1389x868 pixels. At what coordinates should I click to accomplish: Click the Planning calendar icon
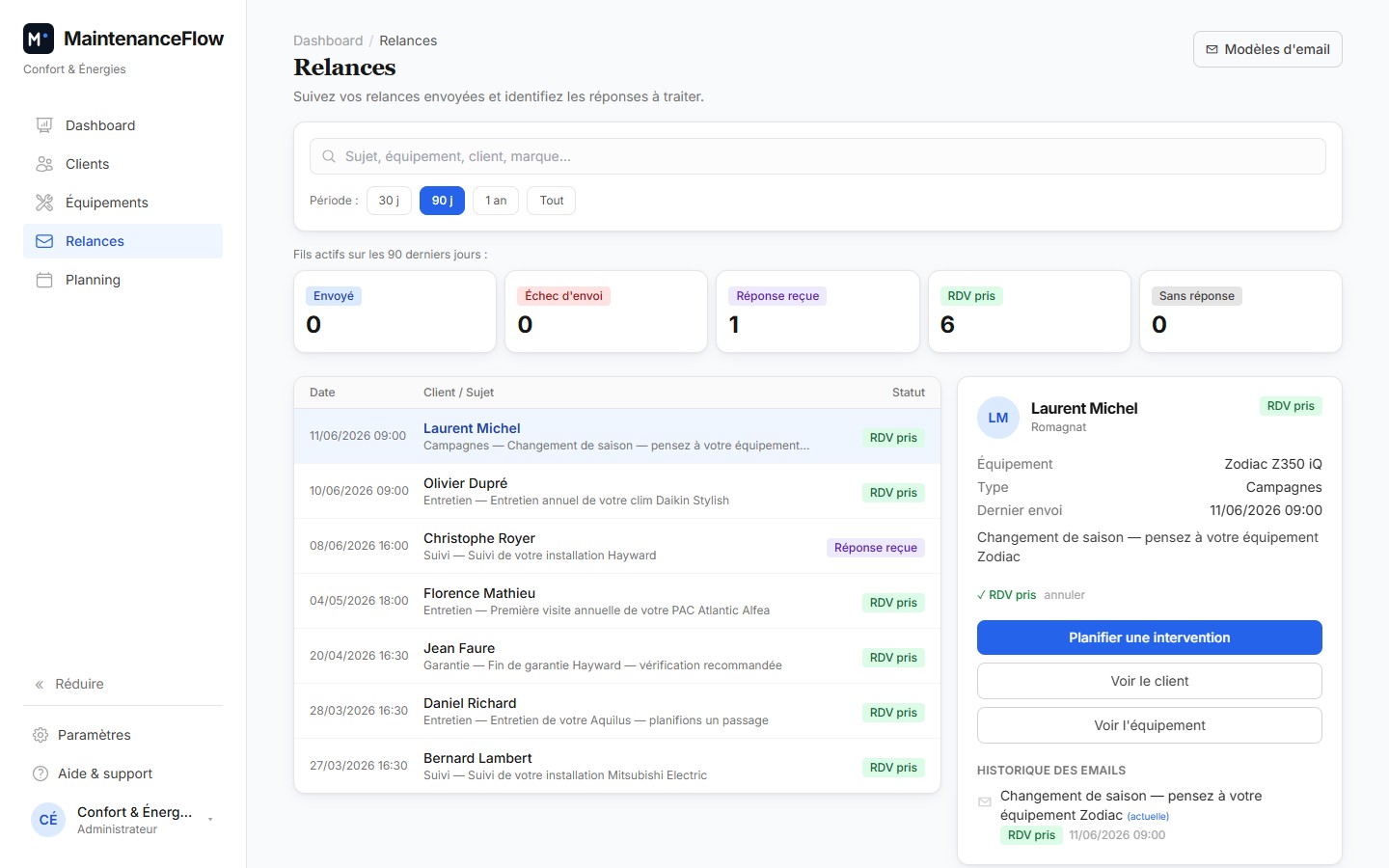click(x=44, y=280)
